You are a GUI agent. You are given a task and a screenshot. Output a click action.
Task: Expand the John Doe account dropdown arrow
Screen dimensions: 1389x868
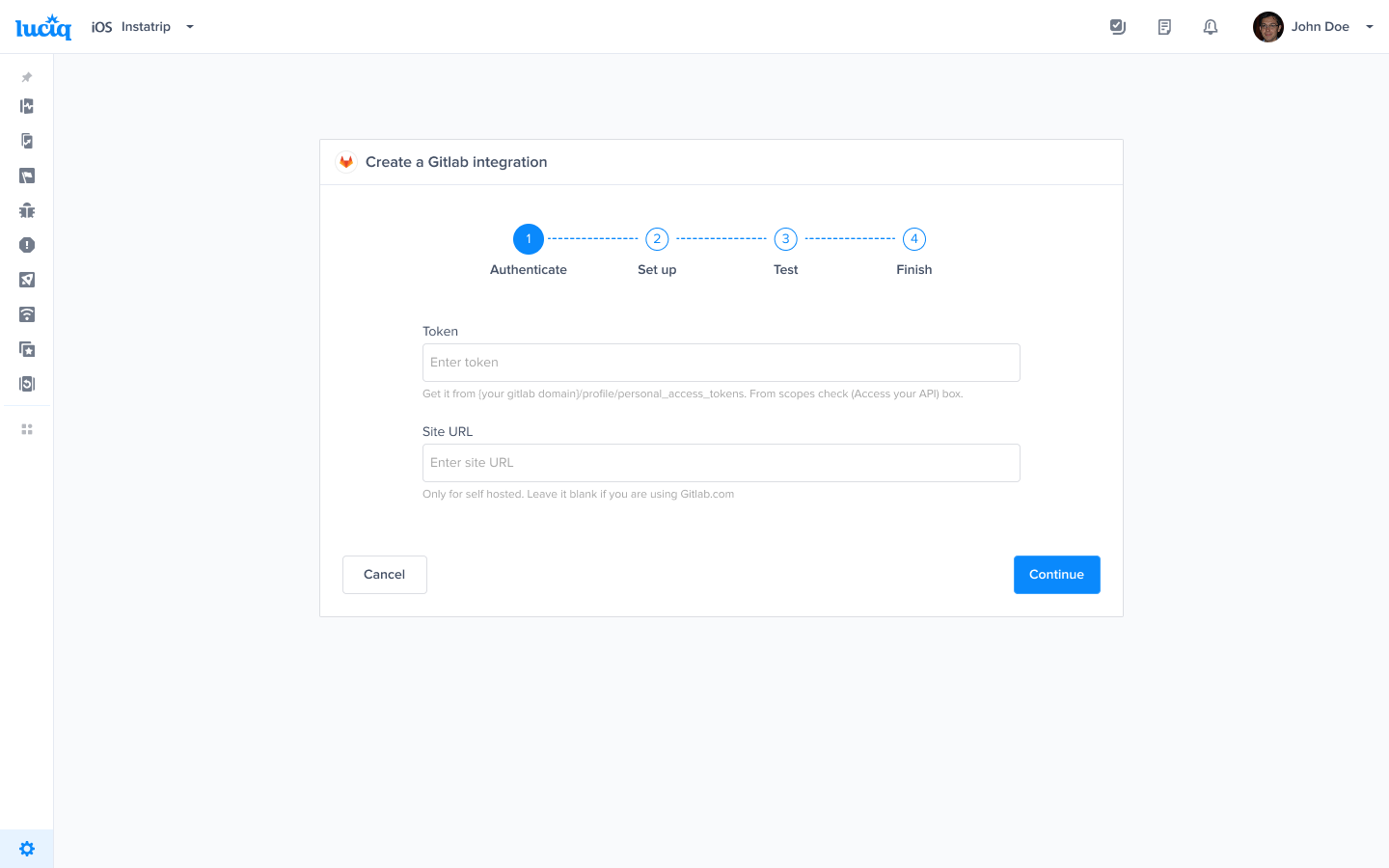1370,27
